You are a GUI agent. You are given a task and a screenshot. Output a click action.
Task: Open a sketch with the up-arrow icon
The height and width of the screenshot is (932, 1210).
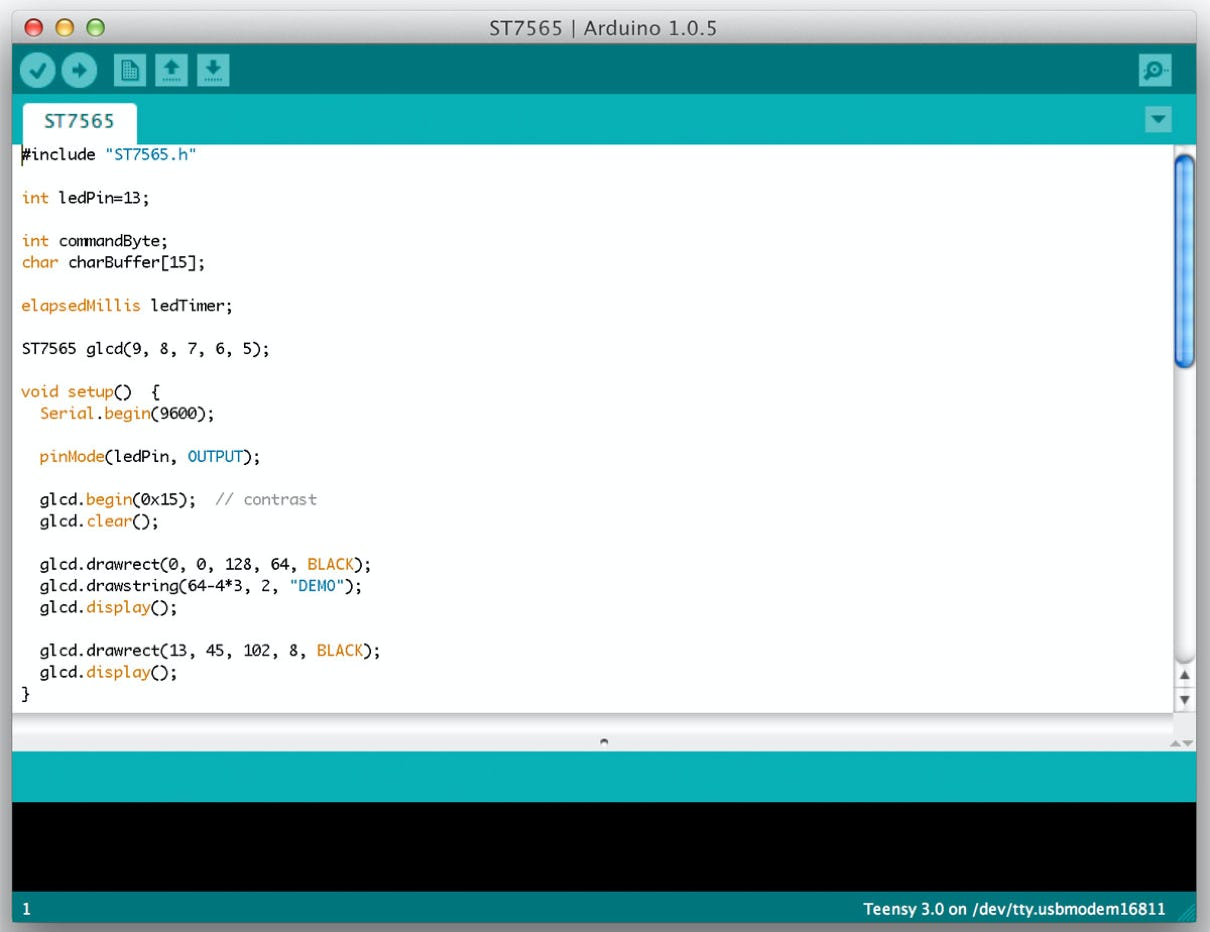tap(171, 70)
